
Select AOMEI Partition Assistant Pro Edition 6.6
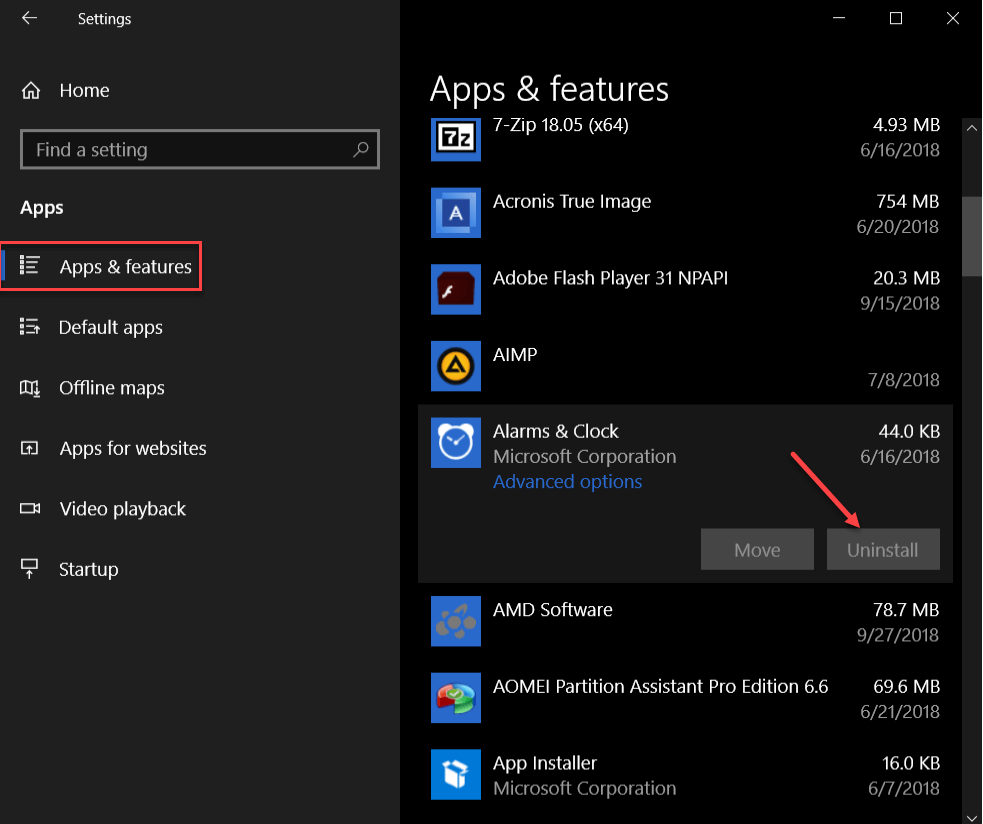pyautogui.click(x=660, y=686)
